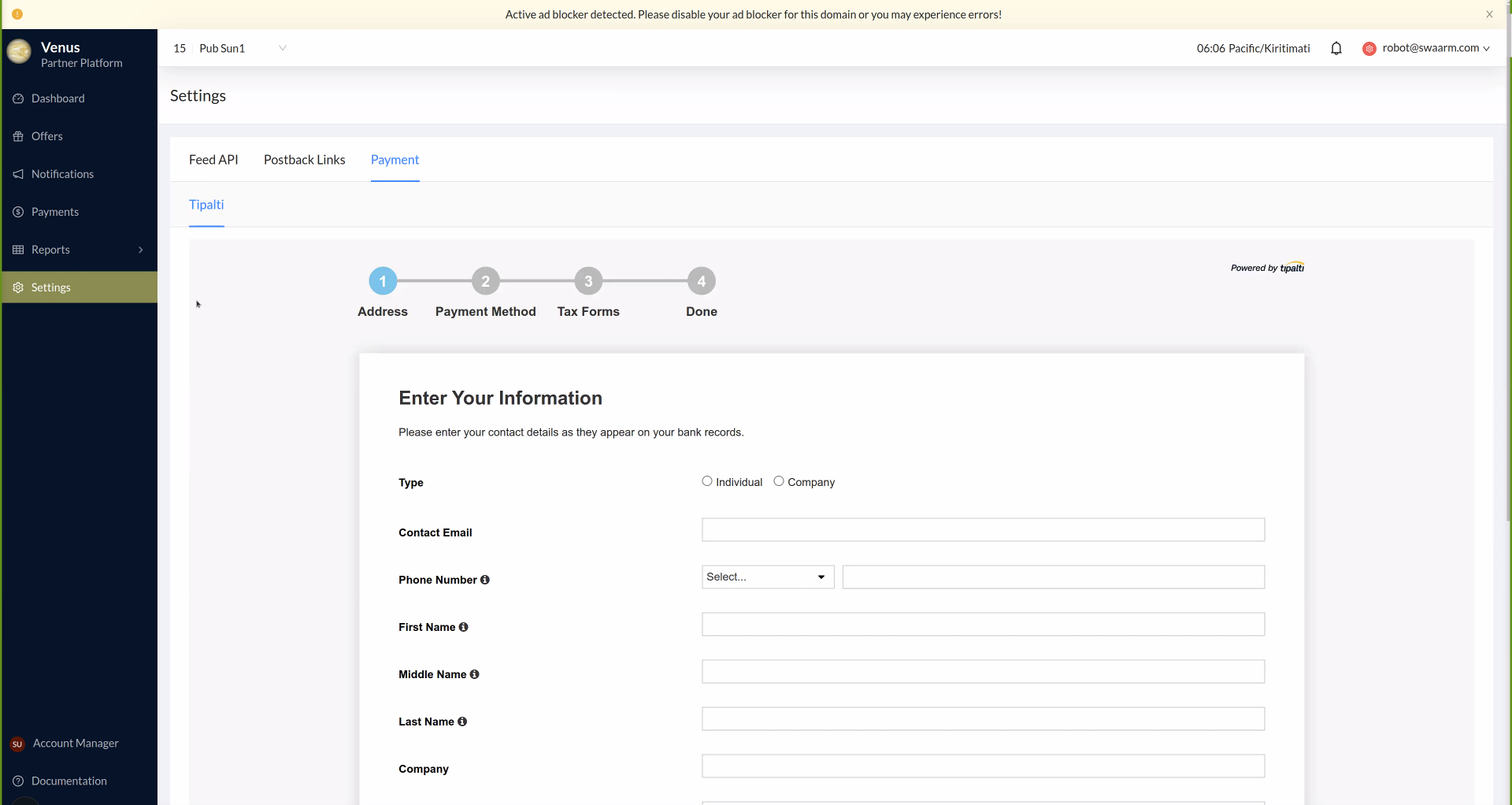The width and height of the screenshot is (1512, 805).
Task: Click the Phone Number info icon
Action: [x=485, y=580]
